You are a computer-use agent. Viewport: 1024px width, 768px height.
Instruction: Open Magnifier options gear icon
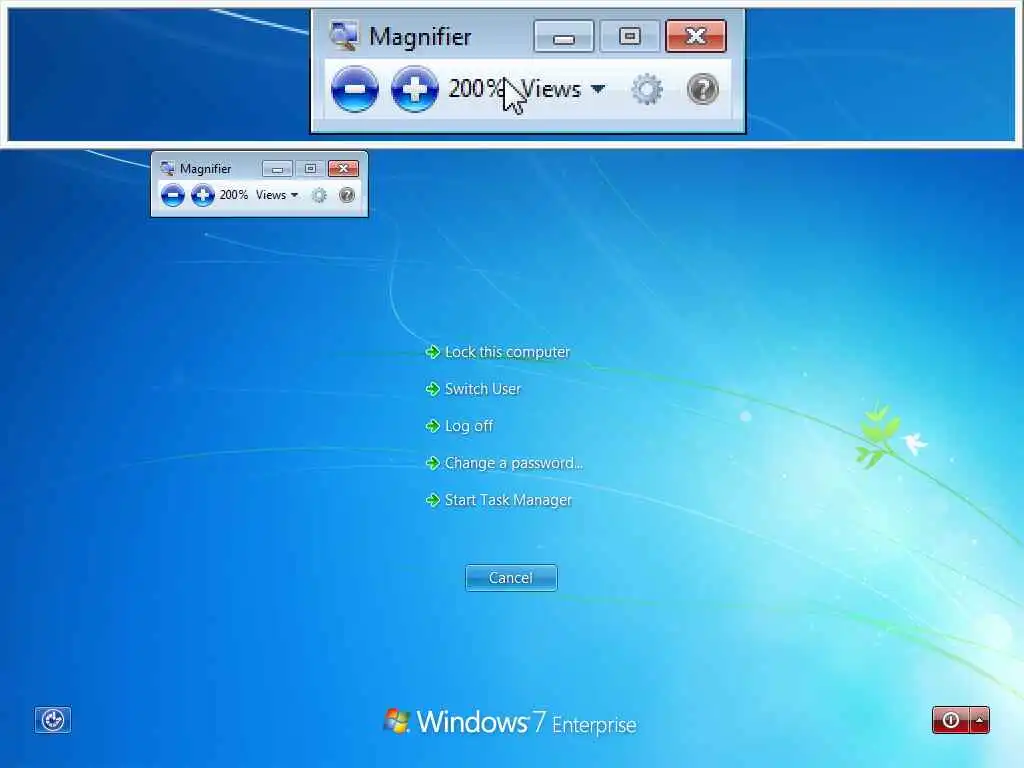(319, 195)
